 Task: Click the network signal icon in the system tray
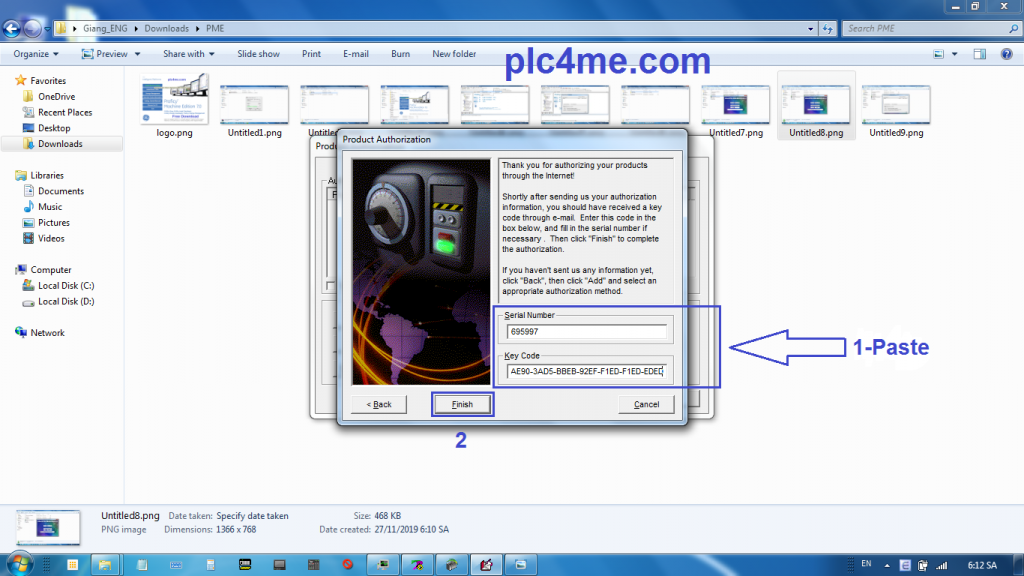point(942,565)
